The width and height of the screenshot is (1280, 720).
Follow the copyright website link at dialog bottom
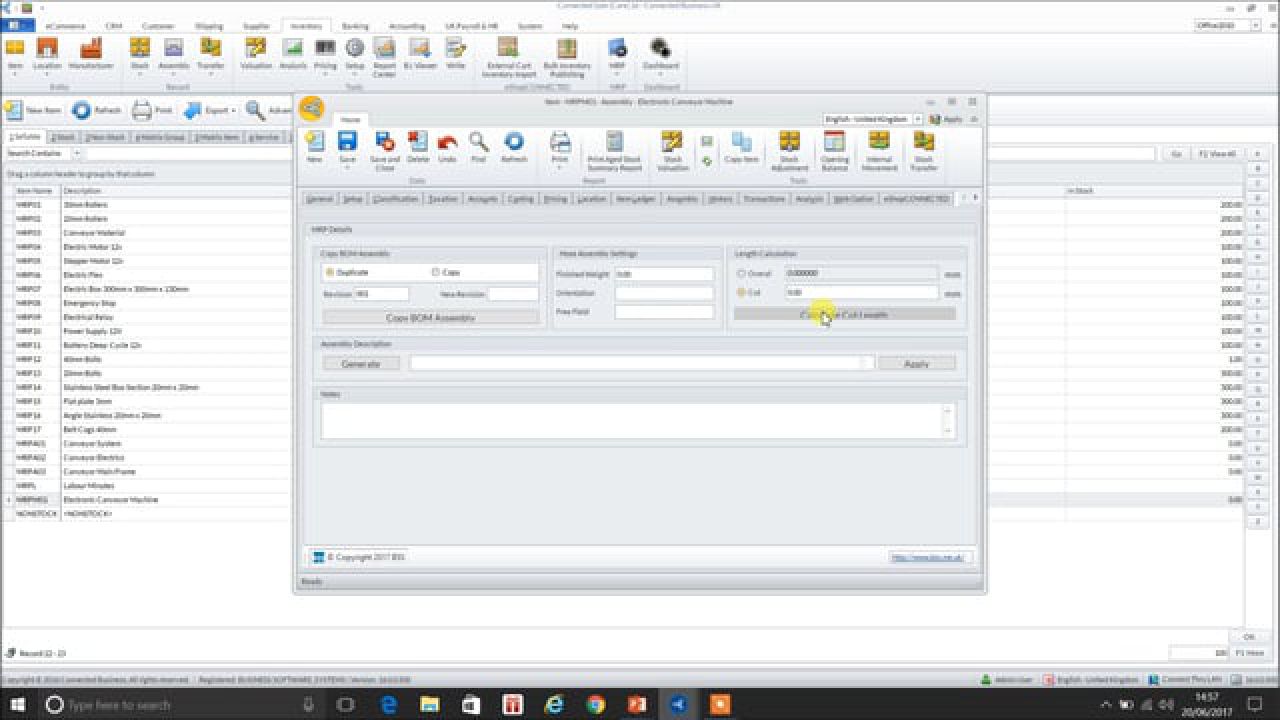[x=928, y=557]
